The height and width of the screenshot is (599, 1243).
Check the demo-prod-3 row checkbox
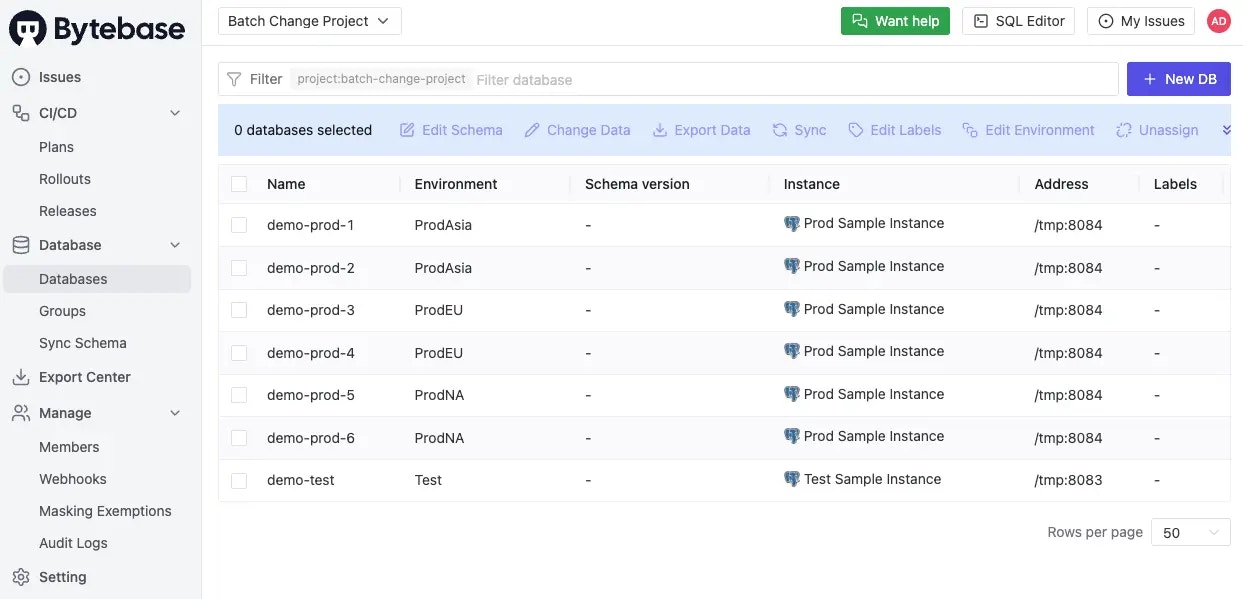[x=239, y=310]
